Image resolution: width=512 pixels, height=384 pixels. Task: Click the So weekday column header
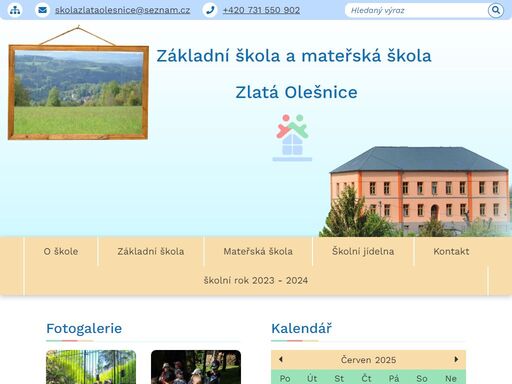pyautogui.click(x=422, y=378)
